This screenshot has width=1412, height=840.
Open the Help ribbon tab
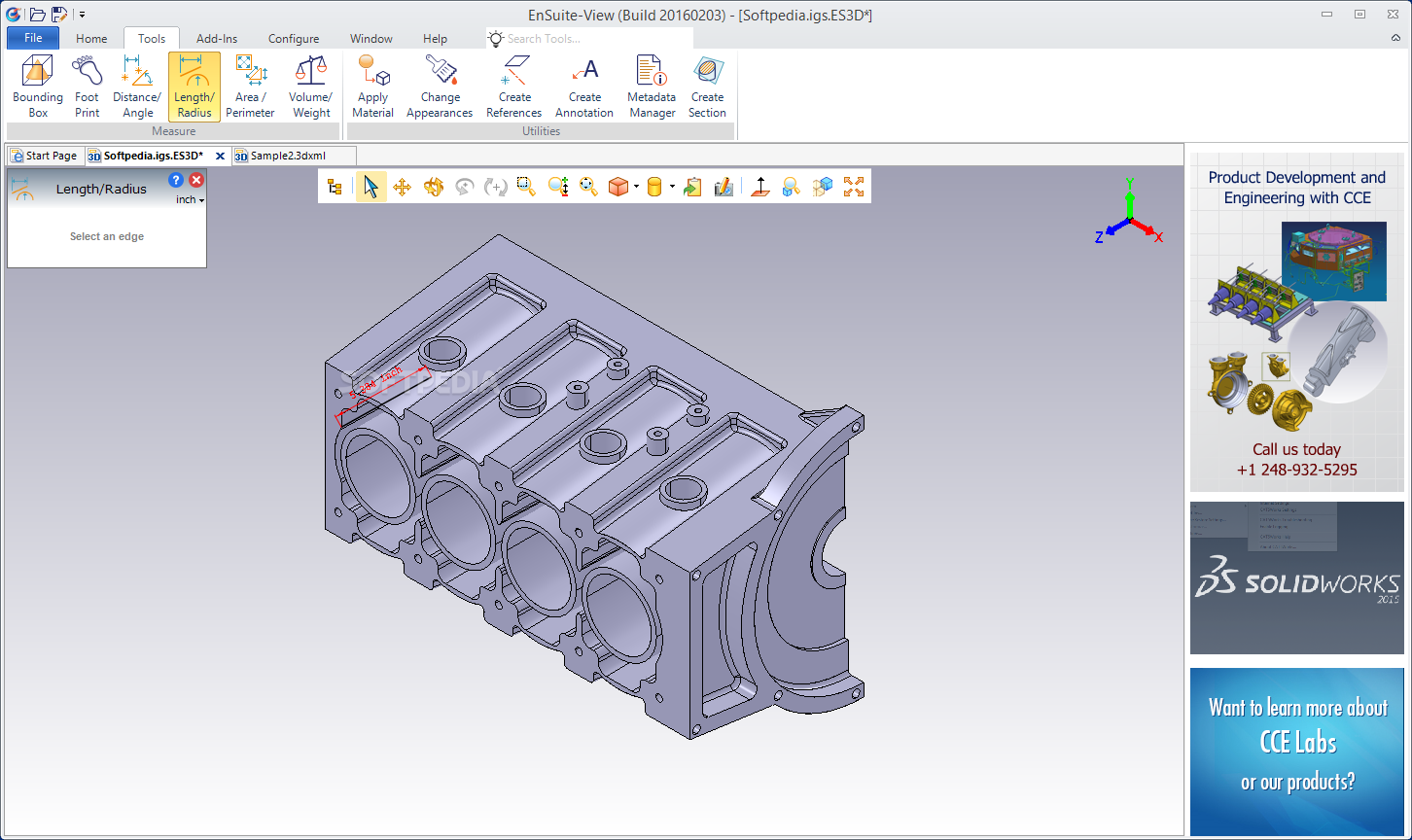tap(436, 39)
